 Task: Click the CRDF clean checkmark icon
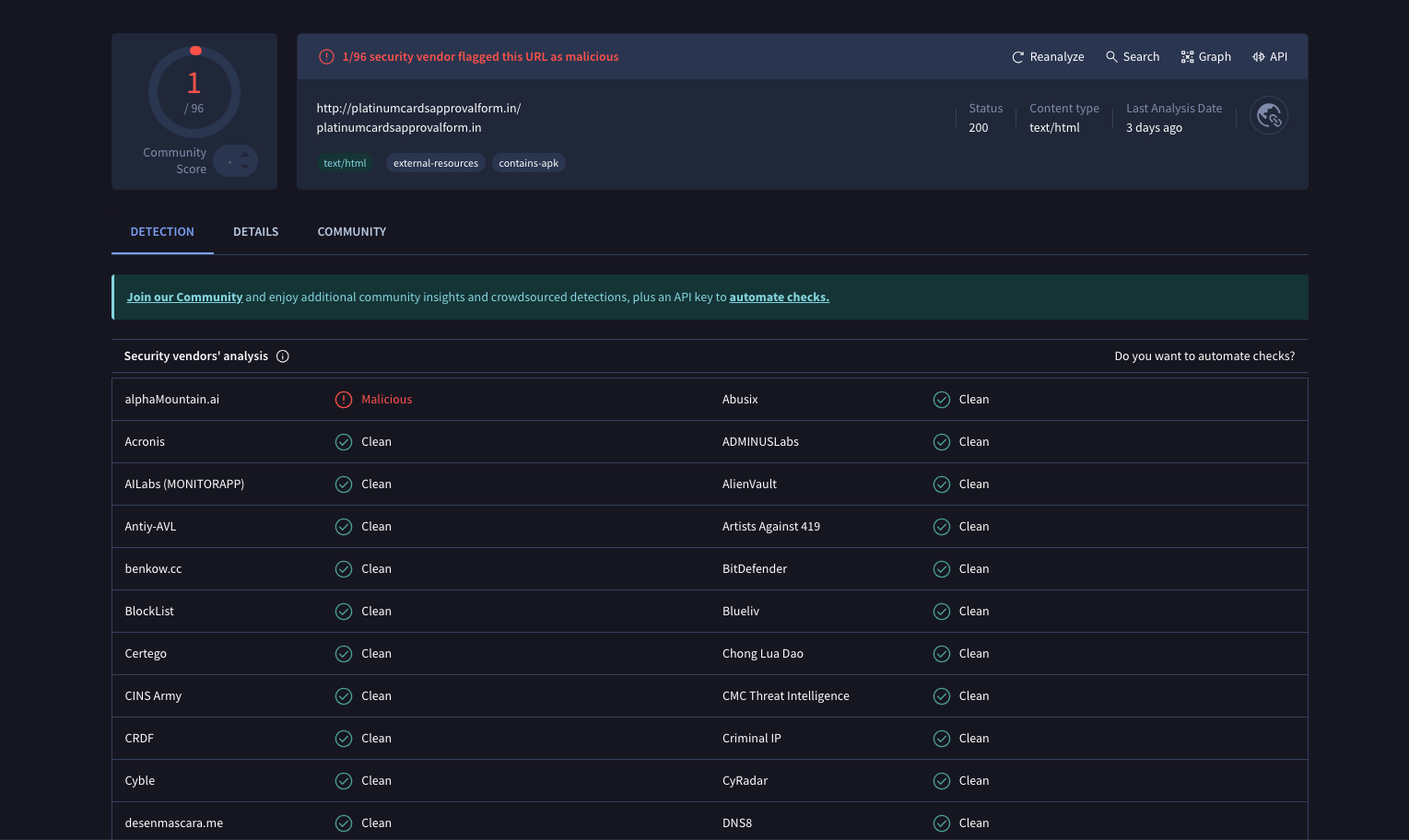[344, 739]
